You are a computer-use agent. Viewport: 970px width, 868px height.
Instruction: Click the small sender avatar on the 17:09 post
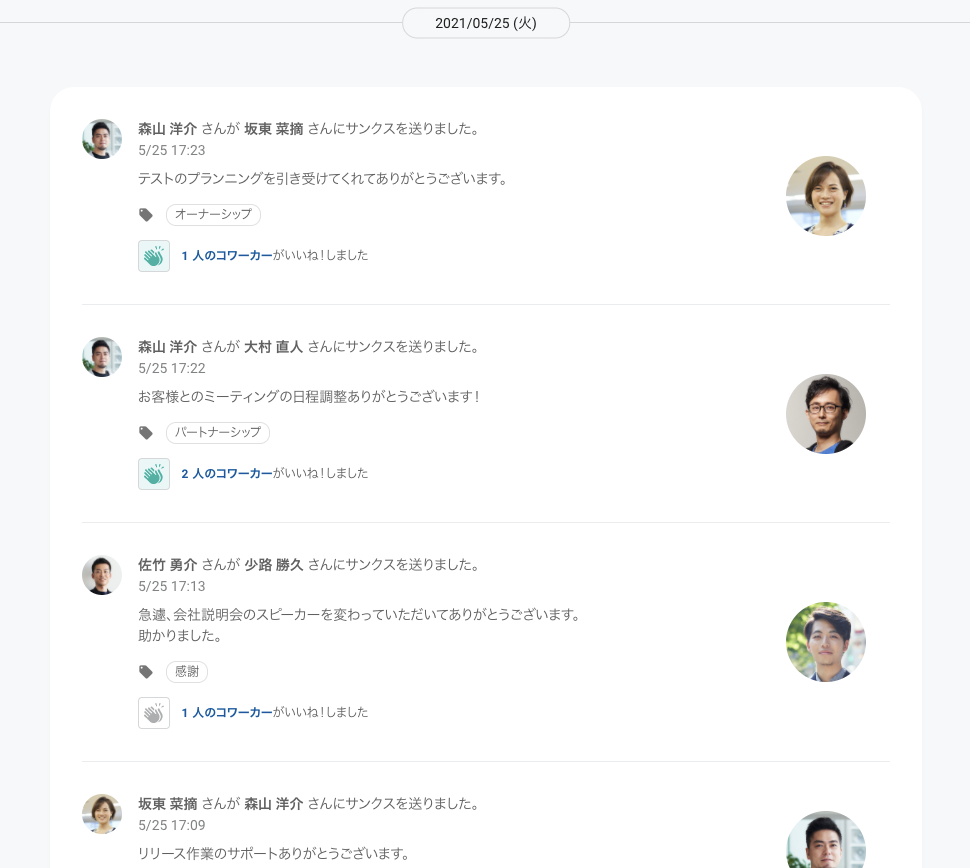[102, 814]
